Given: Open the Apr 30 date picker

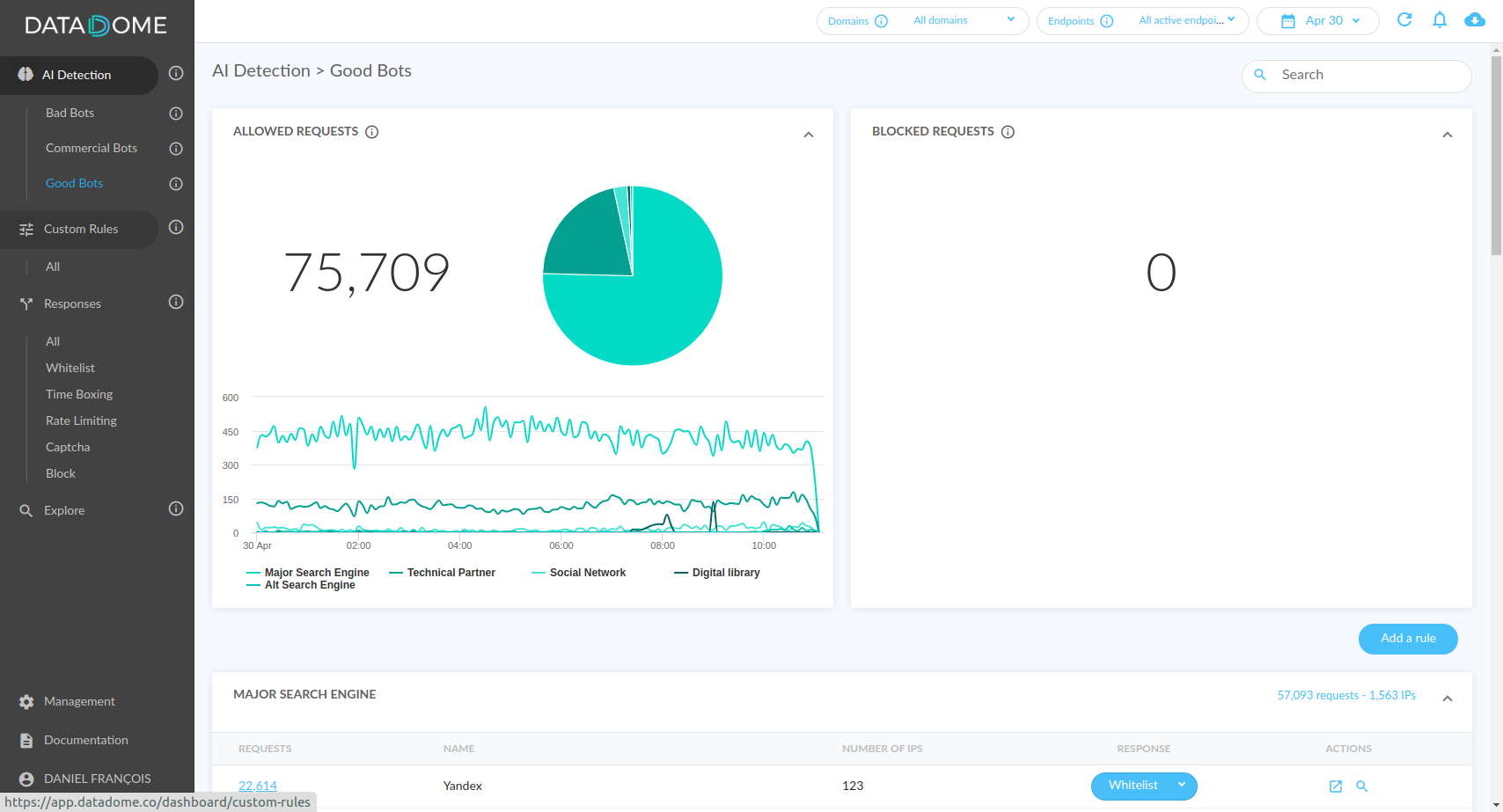Looking at the screenshot, I should pyautogui.click(x=1318, y=20).
